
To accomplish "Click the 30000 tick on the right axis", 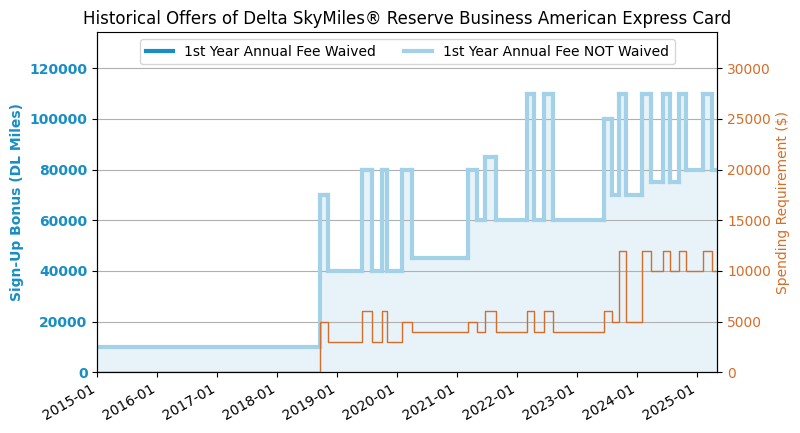I will (x=746, y=68).
